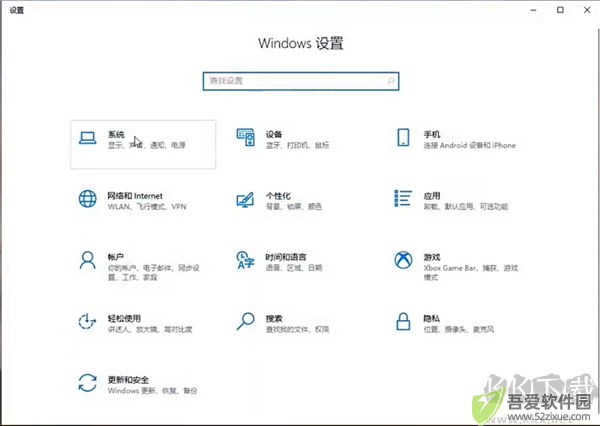This screenshot has height=426, width=600.
Task: Open the 时间和语言 clock icon
Action: (x=245, y=260)
